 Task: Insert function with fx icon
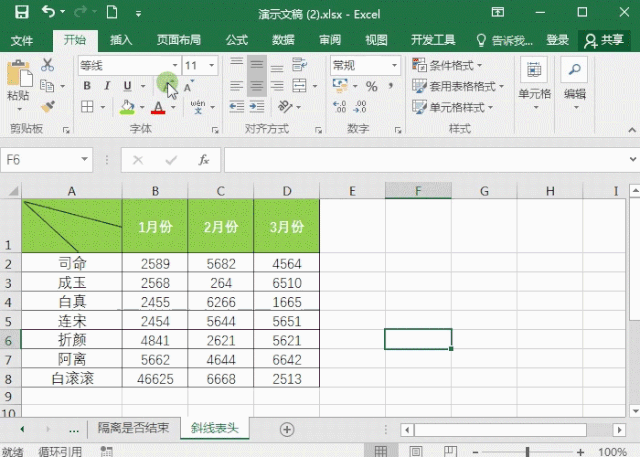click(x=204, y=160)
